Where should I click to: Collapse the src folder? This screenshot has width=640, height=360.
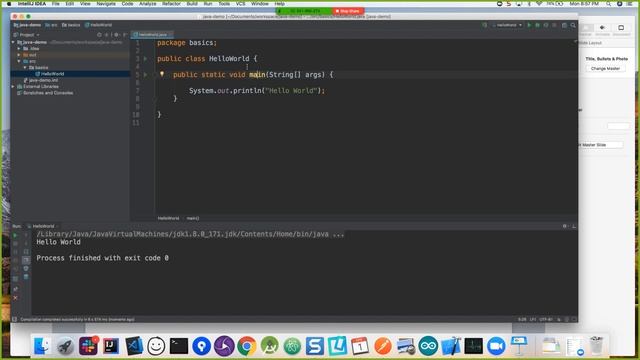[19, 61]
